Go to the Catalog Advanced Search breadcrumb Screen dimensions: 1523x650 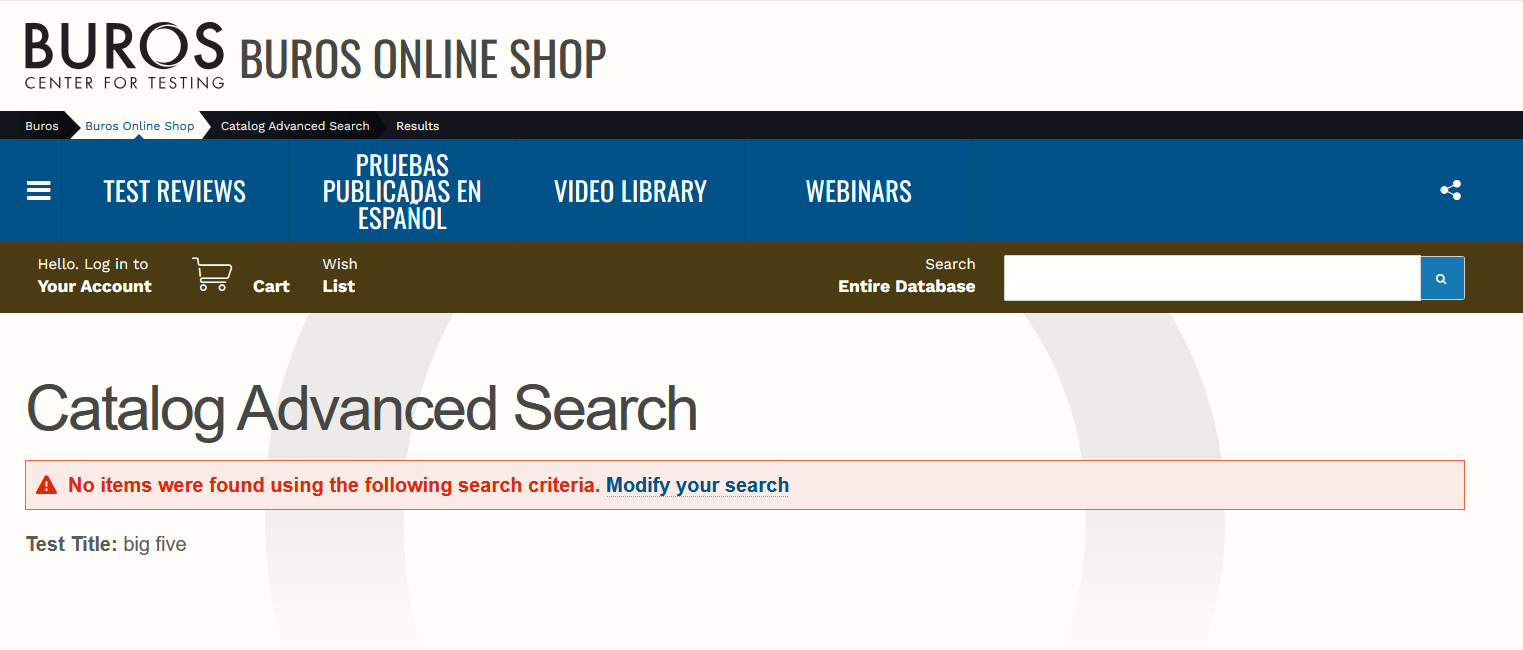(x=295, y=126)
